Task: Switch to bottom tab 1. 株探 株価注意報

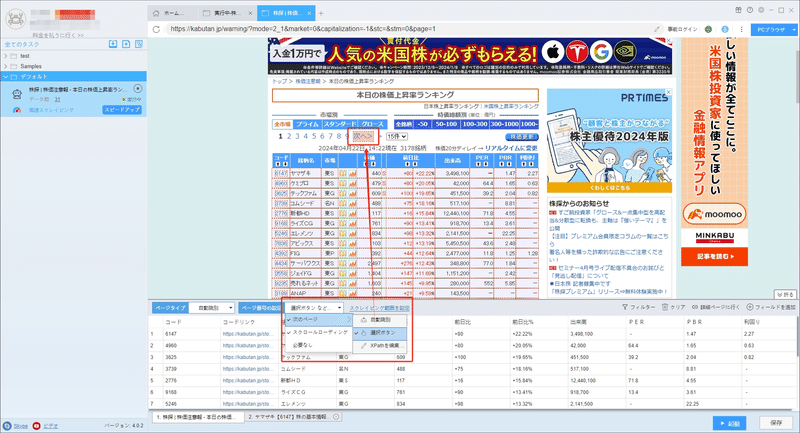Action: [197, 417]
